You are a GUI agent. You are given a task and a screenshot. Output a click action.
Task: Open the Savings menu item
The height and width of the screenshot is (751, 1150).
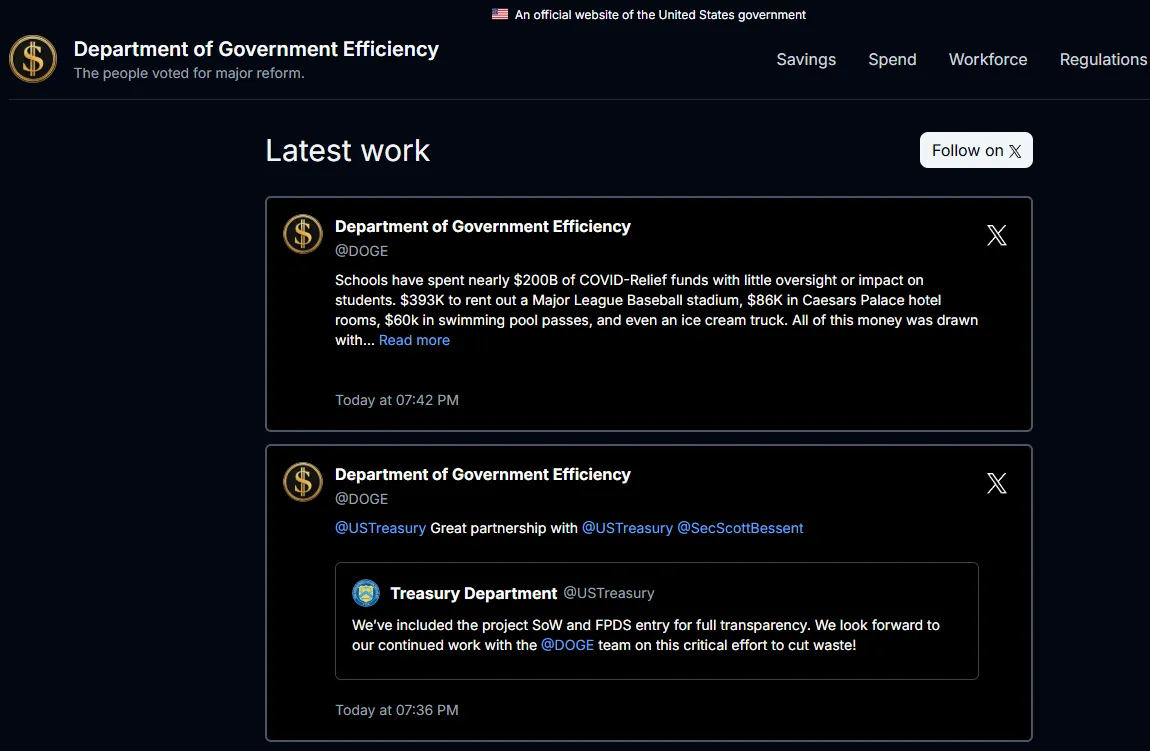806,59
